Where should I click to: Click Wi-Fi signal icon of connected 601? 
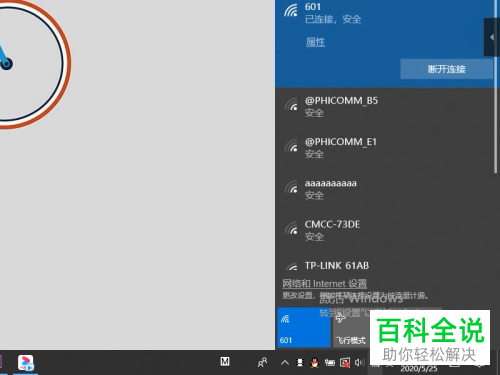[x=291, y=11]
